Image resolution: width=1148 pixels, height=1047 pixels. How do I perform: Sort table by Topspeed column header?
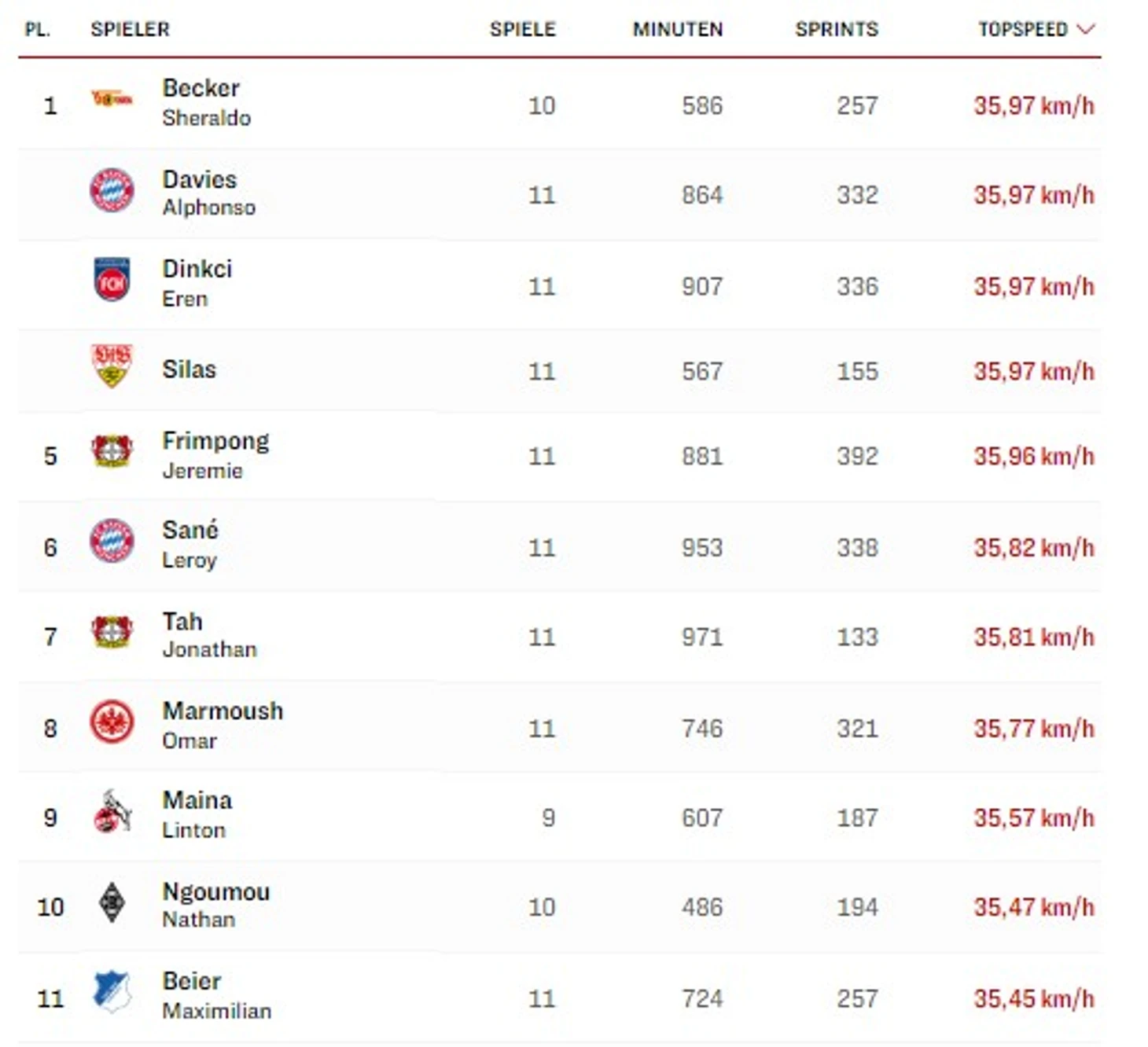(1022, 29)
